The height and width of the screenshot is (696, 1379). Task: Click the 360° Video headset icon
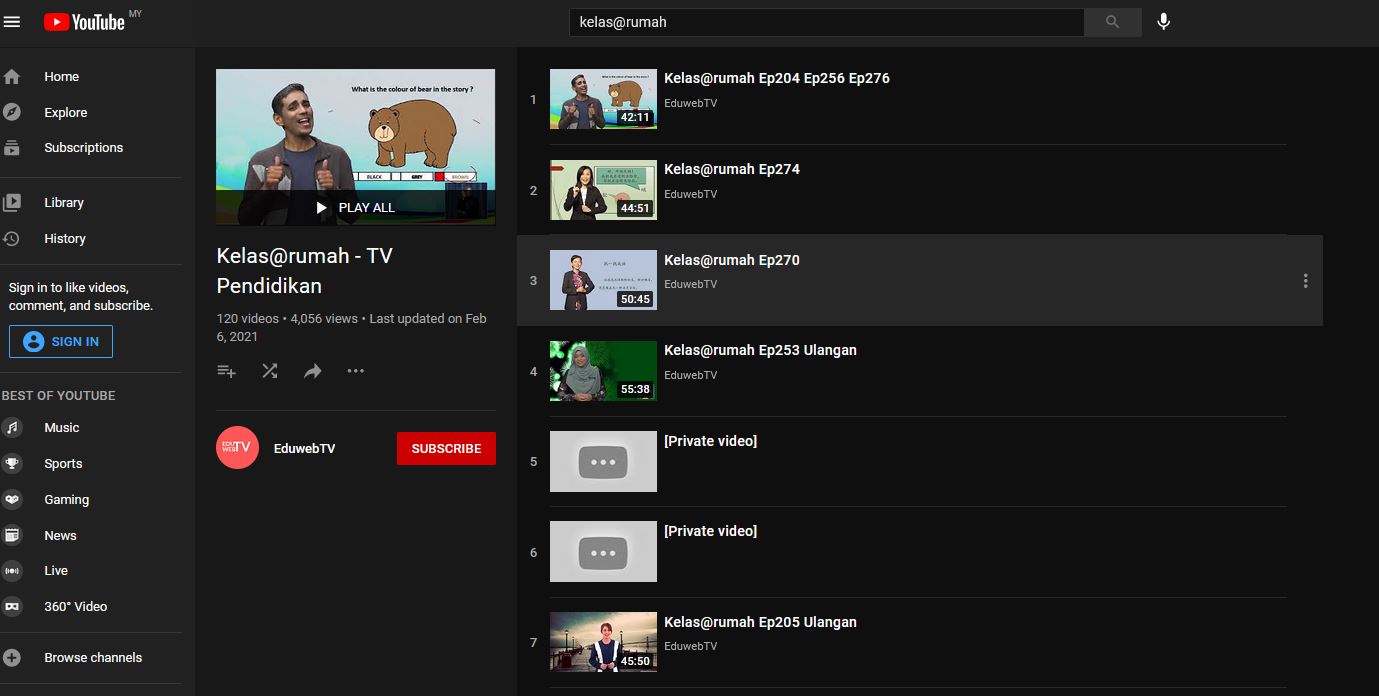[x=12, y=607]
